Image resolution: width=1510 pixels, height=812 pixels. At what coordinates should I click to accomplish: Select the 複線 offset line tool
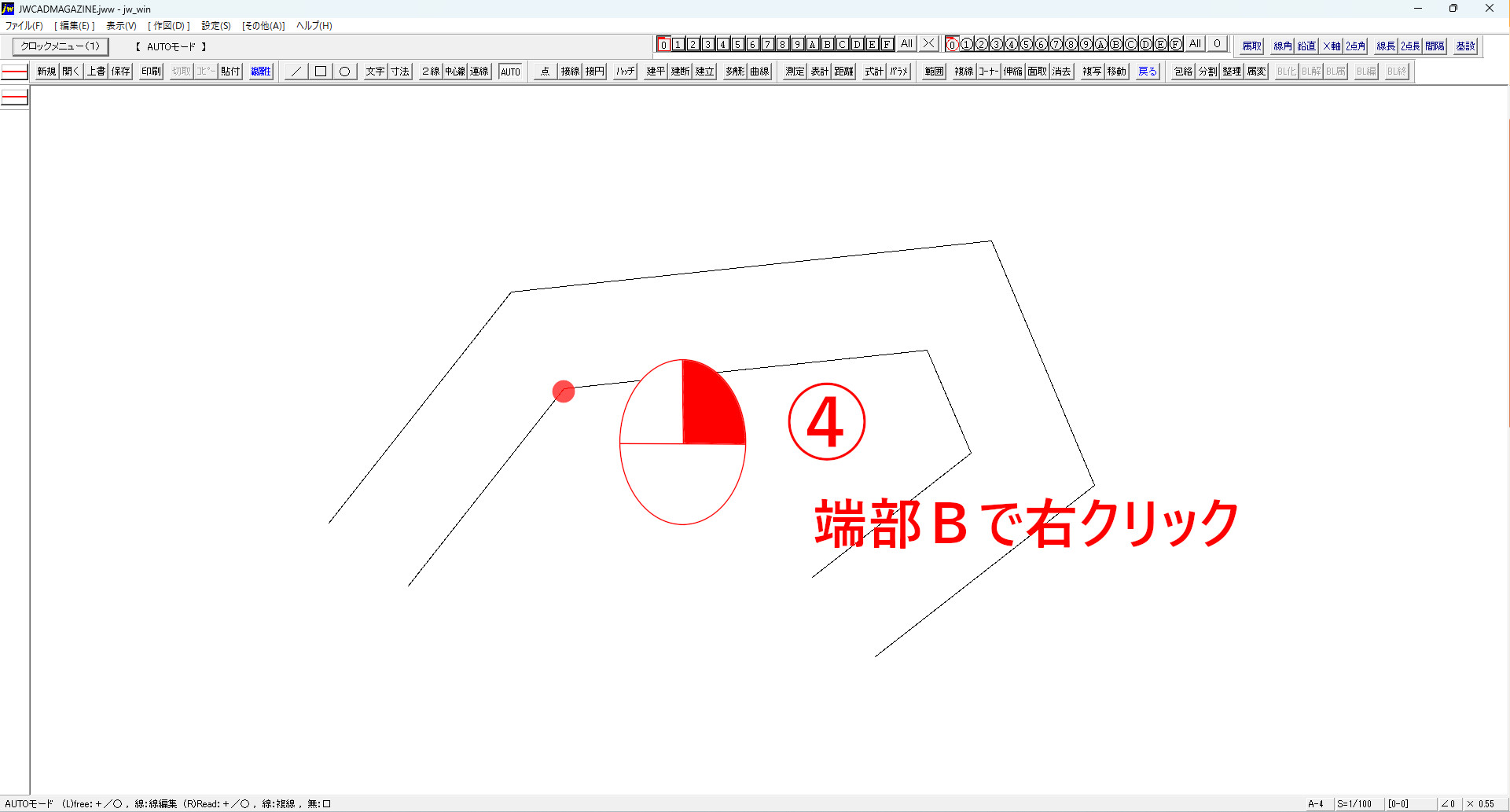(964, 72)
